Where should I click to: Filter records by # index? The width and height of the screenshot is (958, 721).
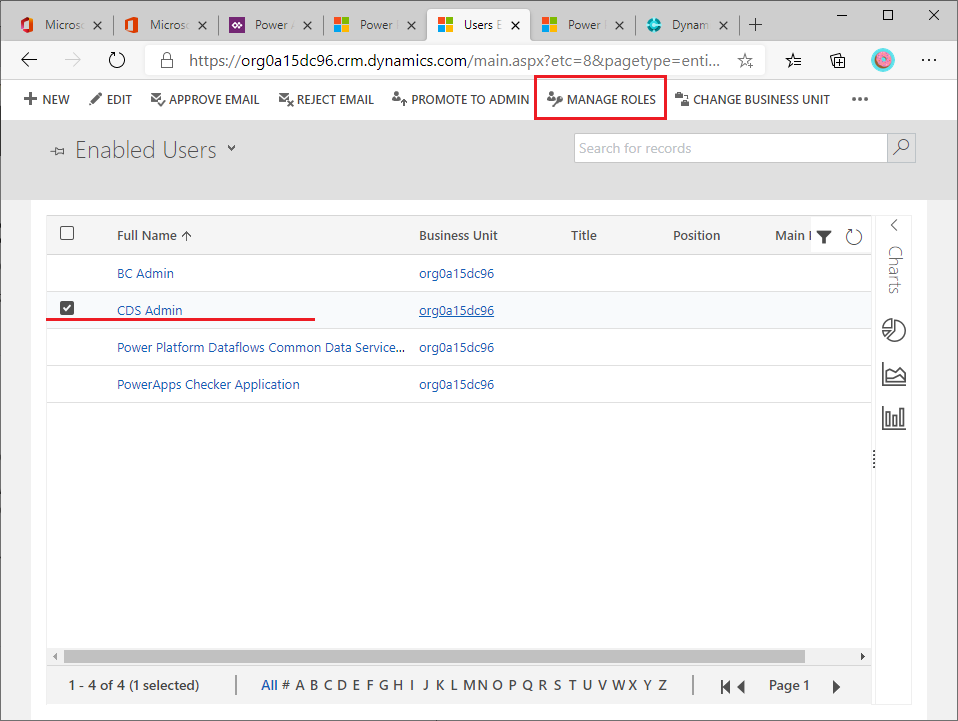click(285, 686)
